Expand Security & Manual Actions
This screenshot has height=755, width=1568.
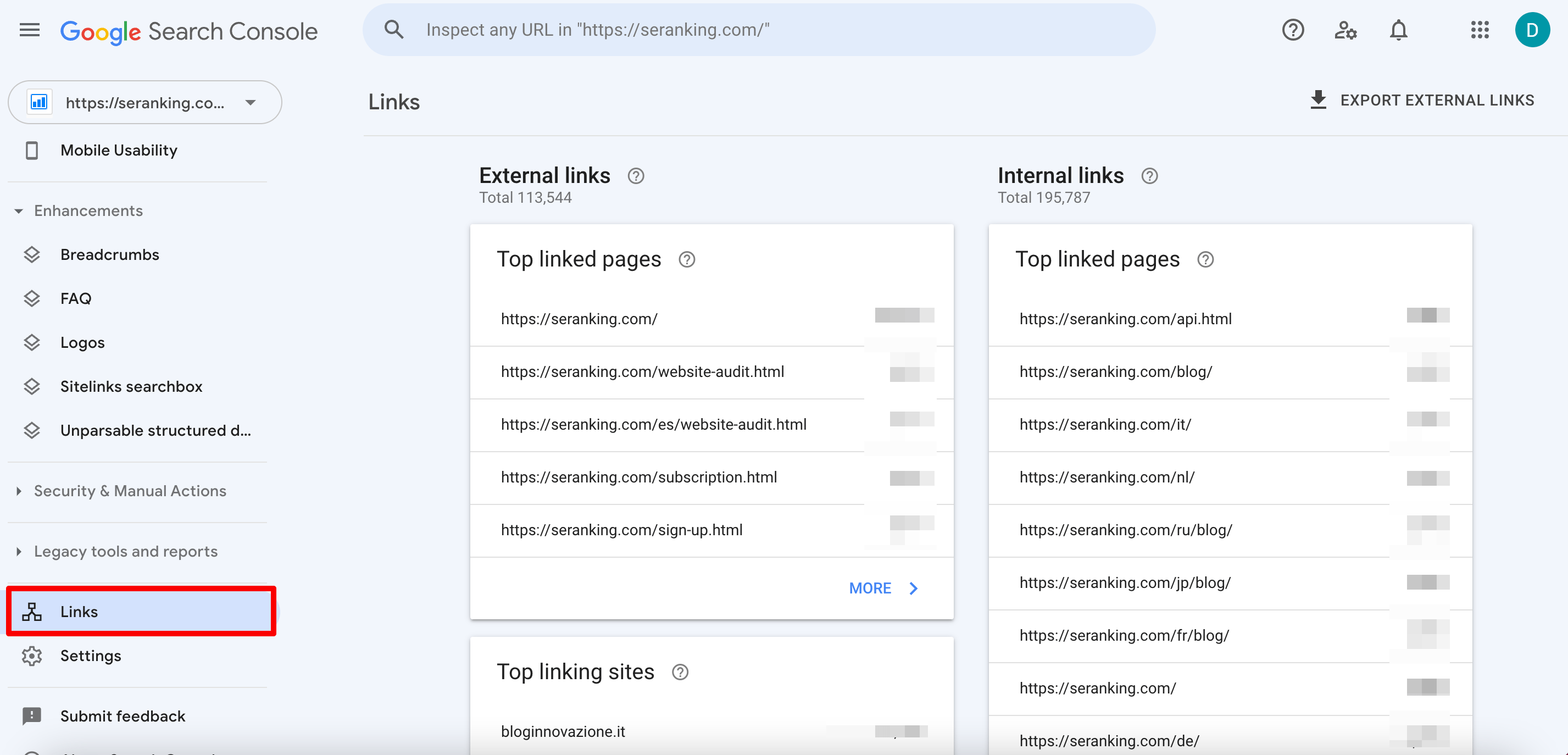click(x=19, y=491)
